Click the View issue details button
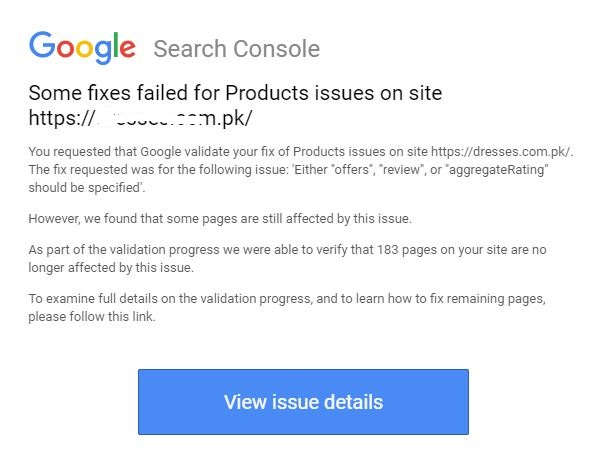This screenshot has width=606, height=474. click(x=303, y=402)
